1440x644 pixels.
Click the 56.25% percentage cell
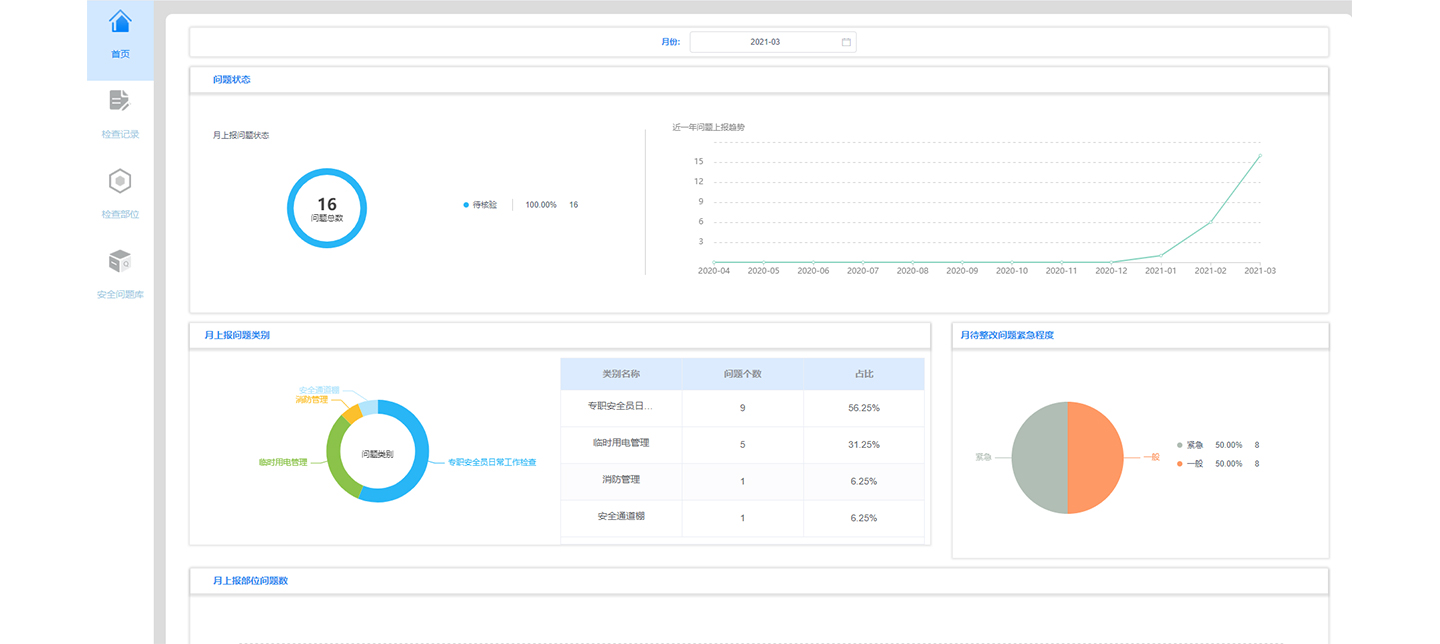tap(864, 408)
